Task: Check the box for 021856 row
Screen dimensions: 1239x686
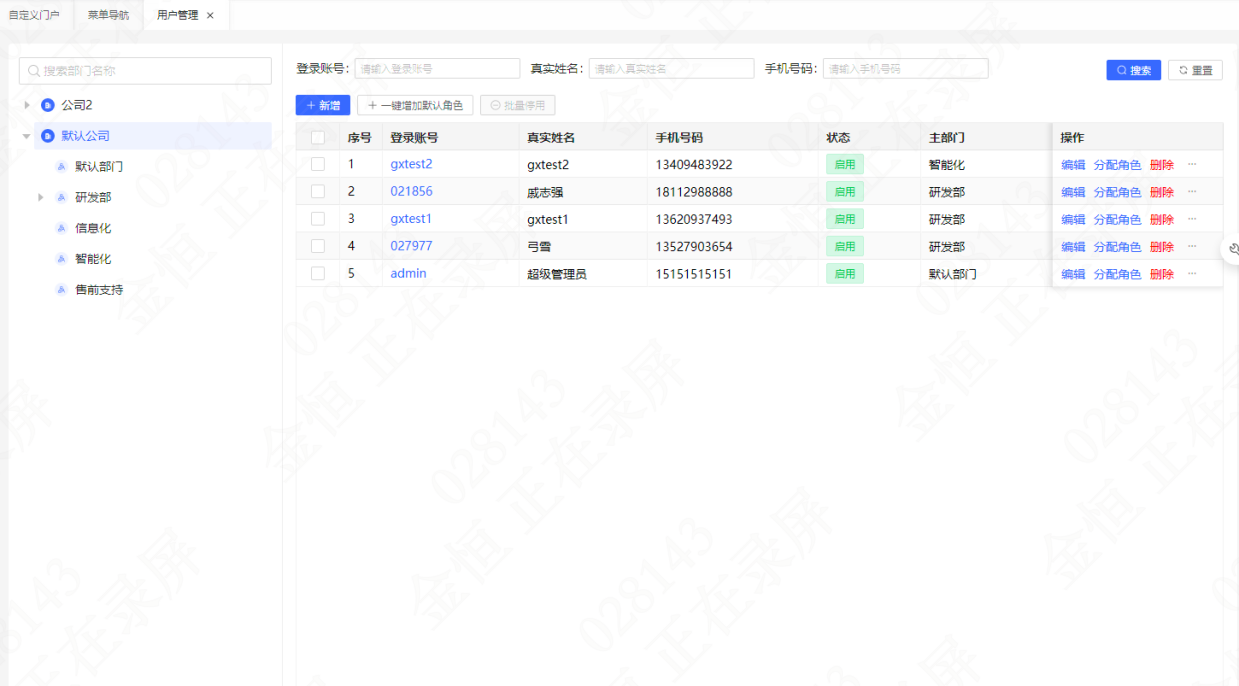Action: pyautogui.click(x=318, y=191)
